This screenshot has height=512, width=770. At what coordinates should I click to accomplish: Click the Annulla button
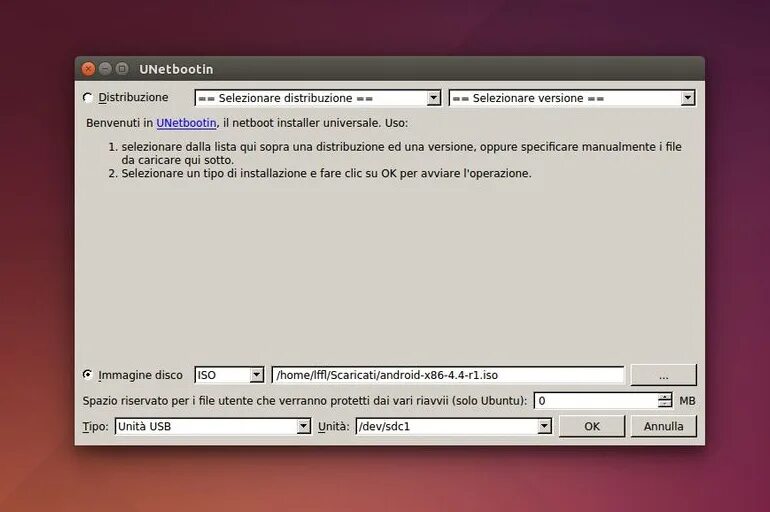(663, 426)
